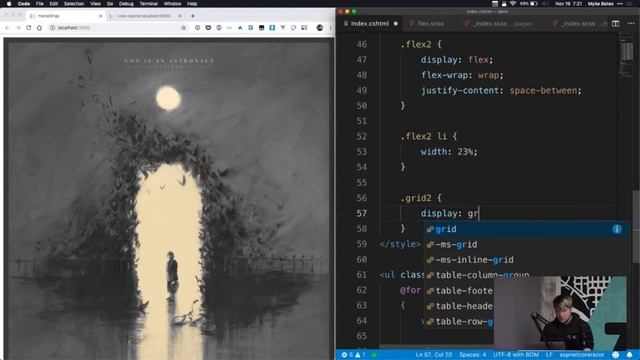Open the Help menu

pyautogui.click(x=192, y=4)
